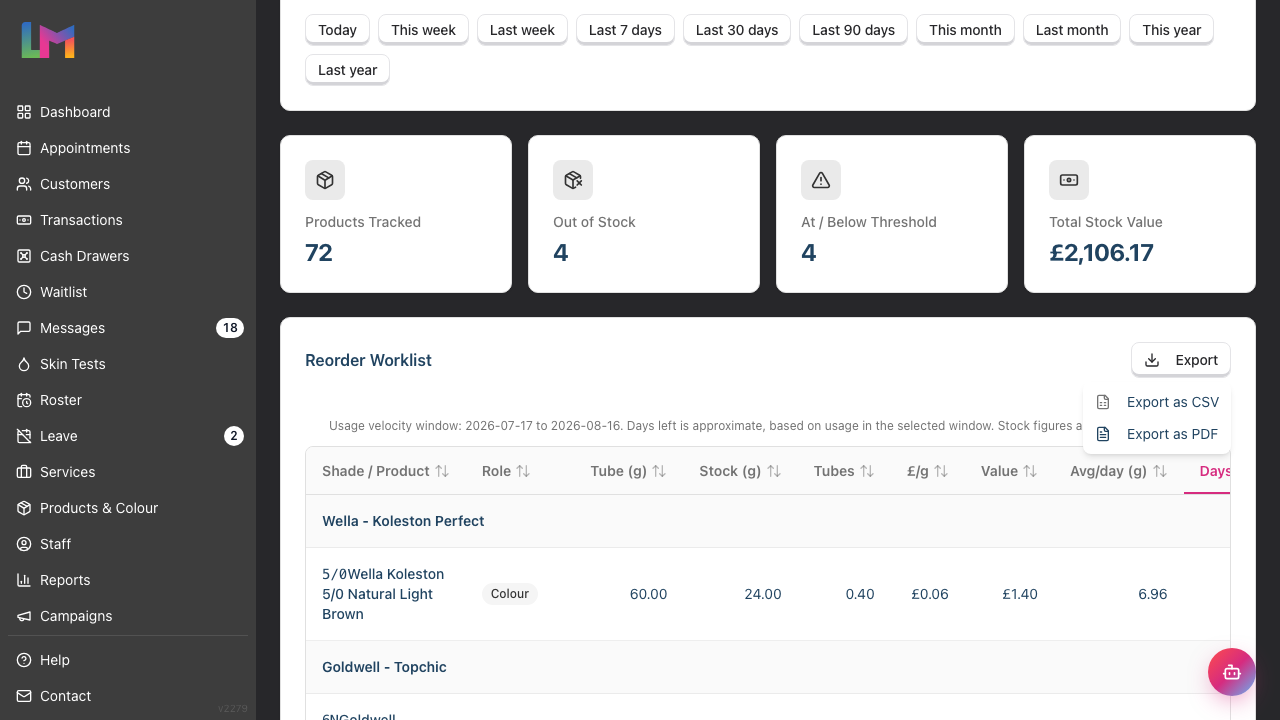Click the Customers people icon

point(24,184)
